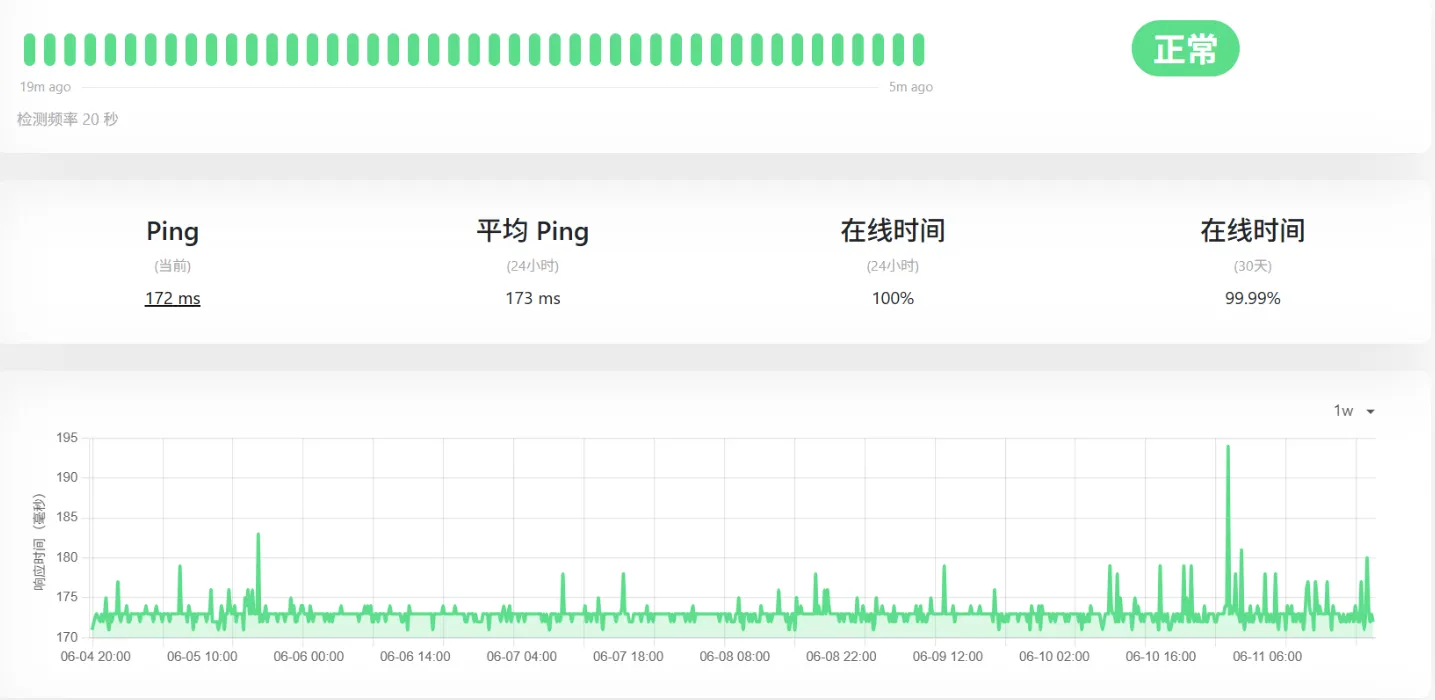Click the first green heartbeat bar
Viewport: 1435px width, 700px height.
click(x=30, y=49)
